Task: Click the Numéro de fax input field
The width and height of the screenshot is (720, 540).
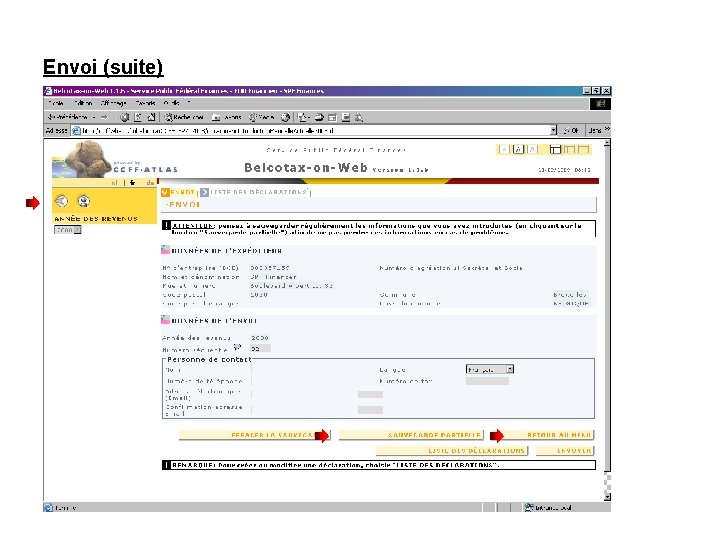Action: pos(487,381)
